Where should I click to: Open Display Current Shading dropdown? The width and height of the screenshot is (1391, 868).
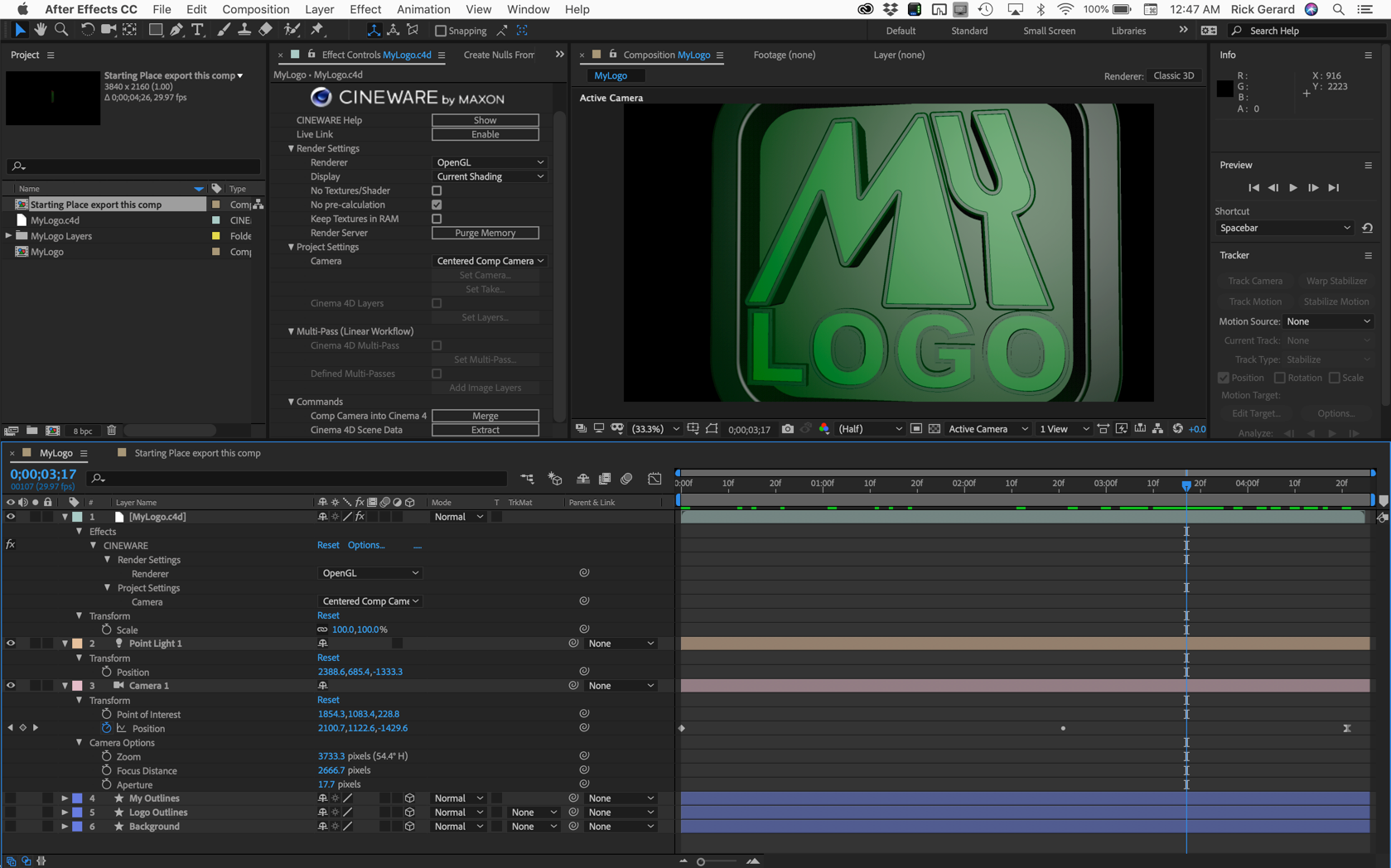coord(490,176)
